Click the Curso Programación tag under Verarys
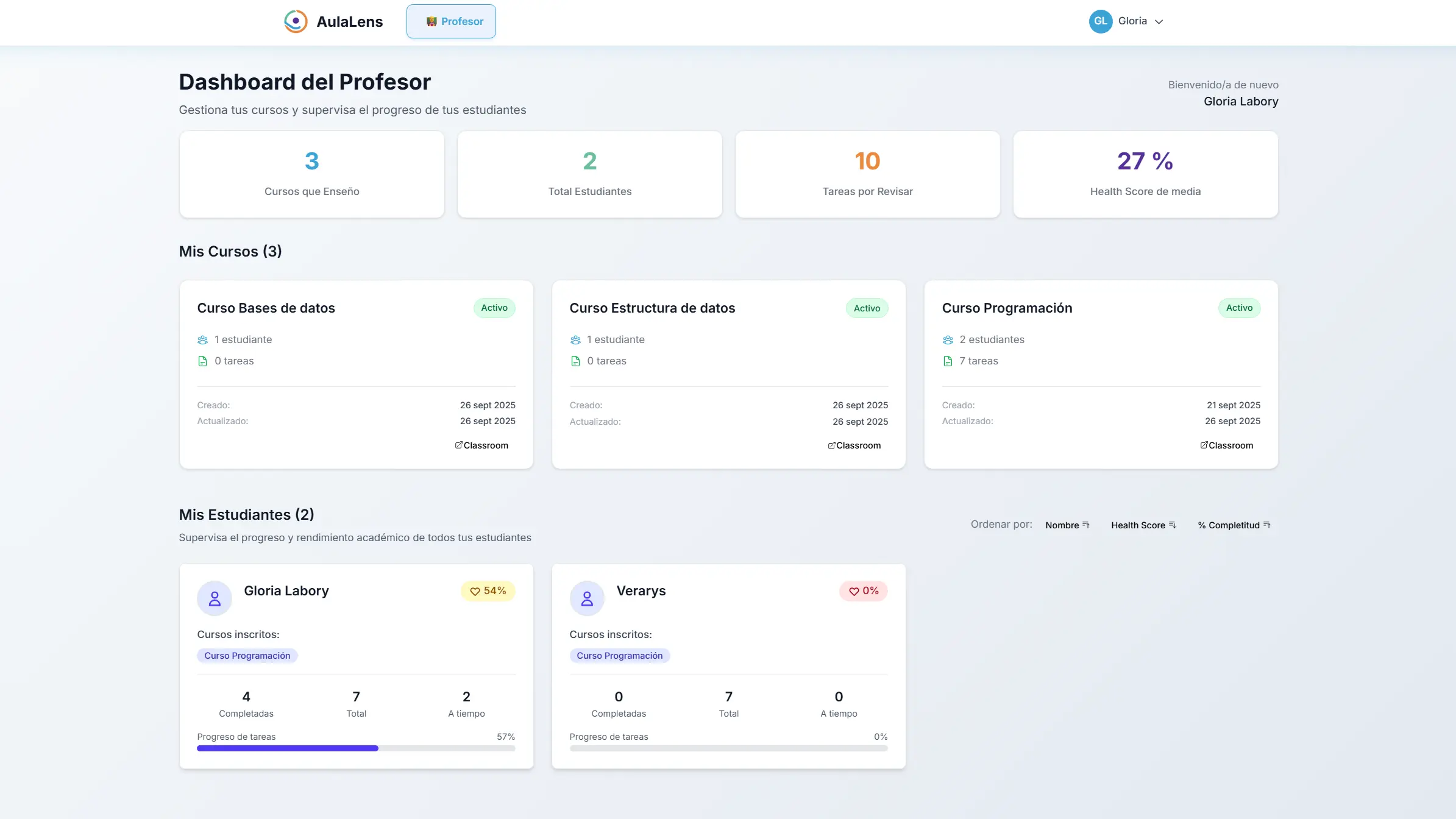 [x=619, y=656]
